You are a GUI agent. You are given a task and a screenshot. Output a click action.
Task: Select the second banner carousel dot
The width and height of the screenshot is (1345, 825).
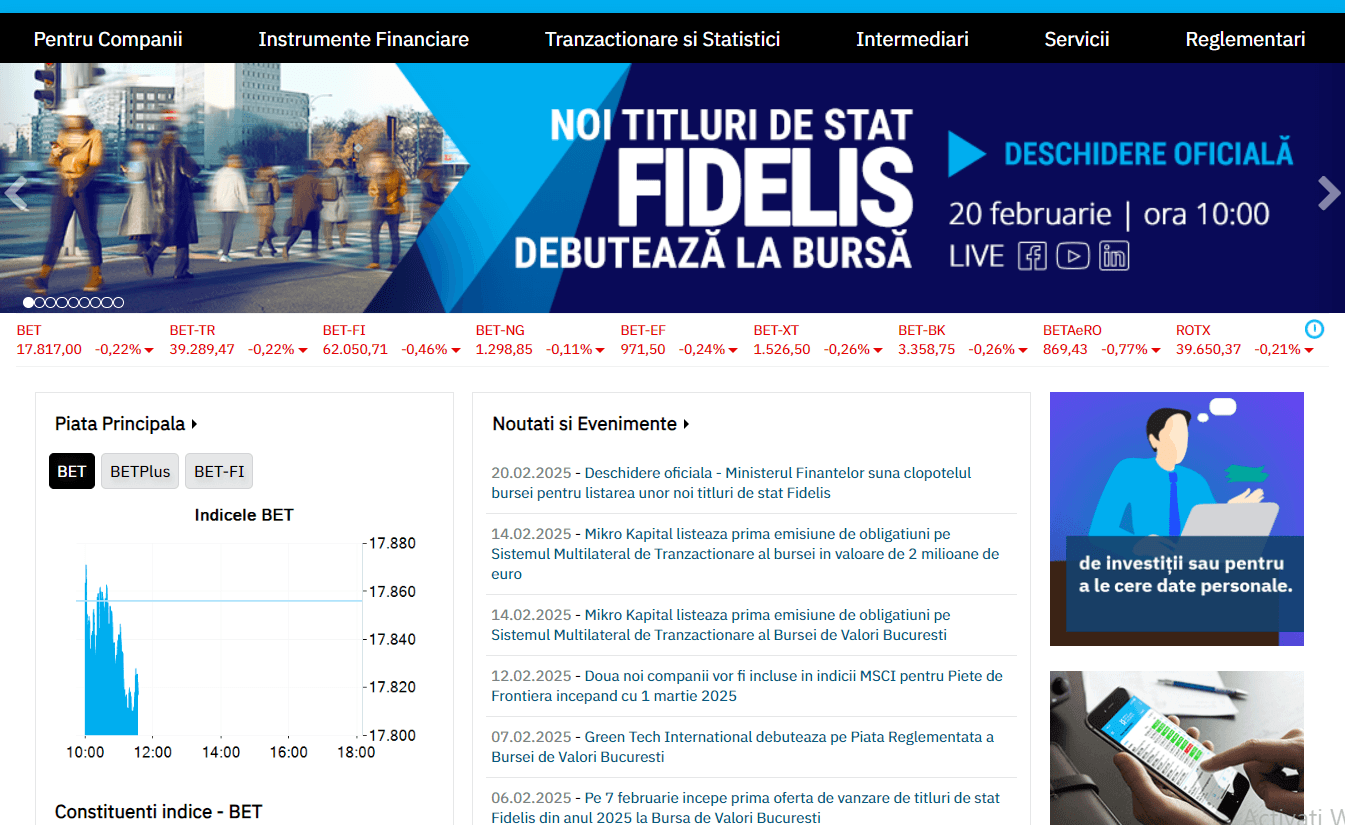click(39, 302)
